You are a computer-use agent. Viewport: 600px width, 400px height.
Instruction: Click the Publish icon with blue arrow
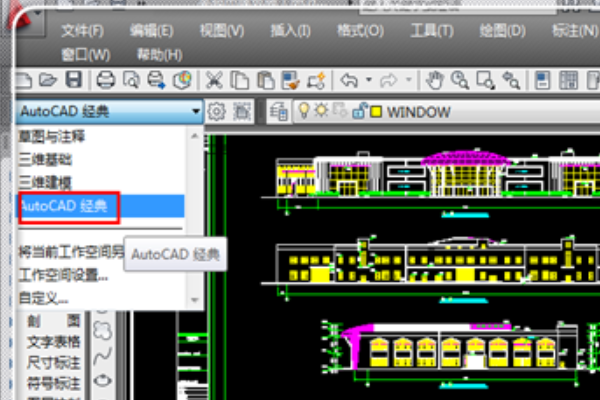[157, 80]
